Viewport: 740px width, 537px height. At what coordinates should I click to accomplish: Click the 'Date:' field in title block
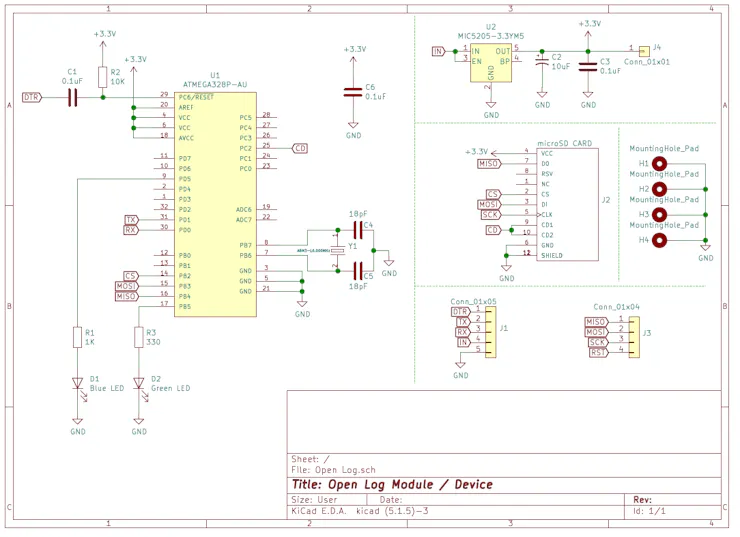[x=391, y=500]
